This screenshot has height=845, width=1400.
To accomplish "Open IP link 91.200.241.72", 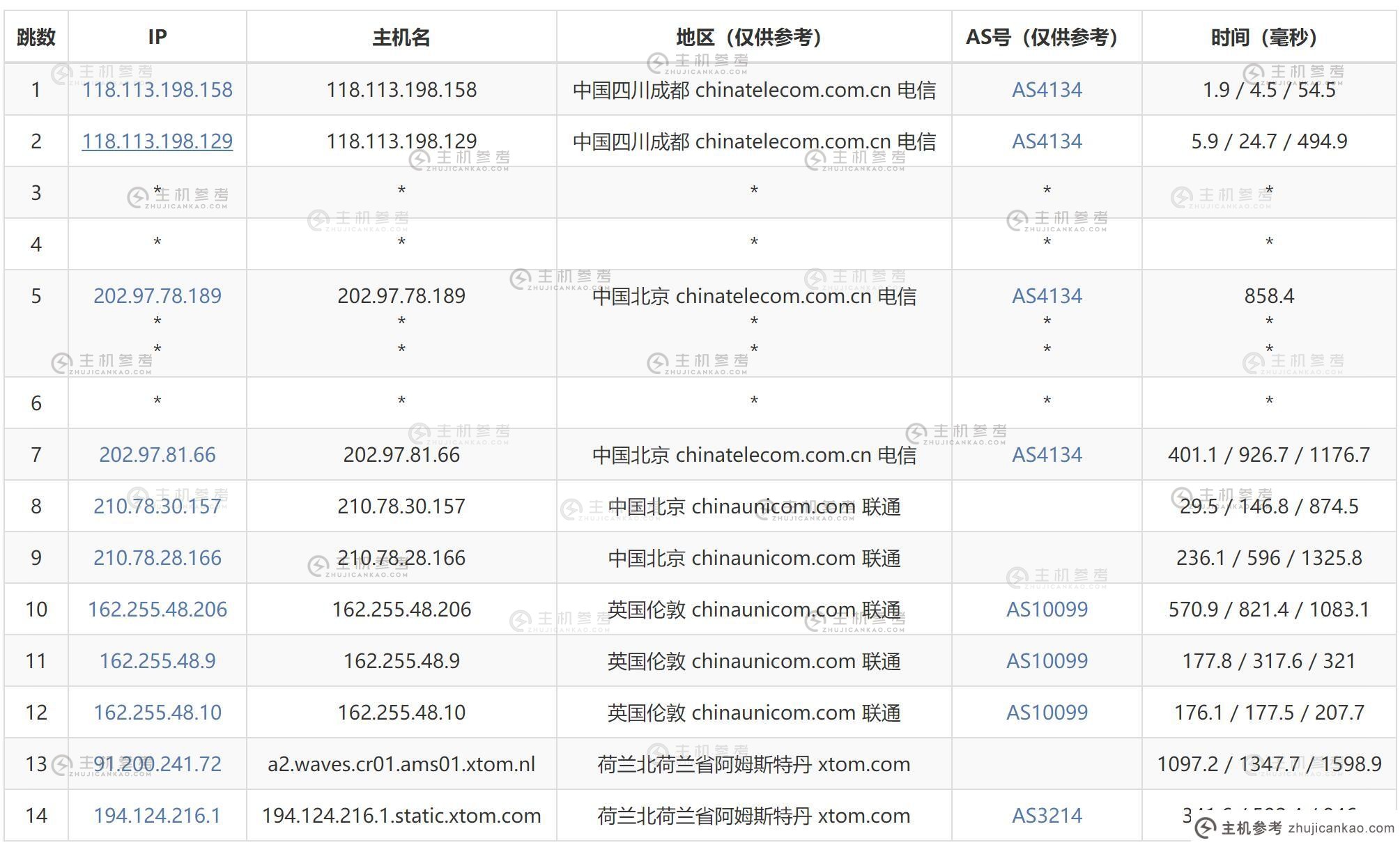I will (157, 764).
